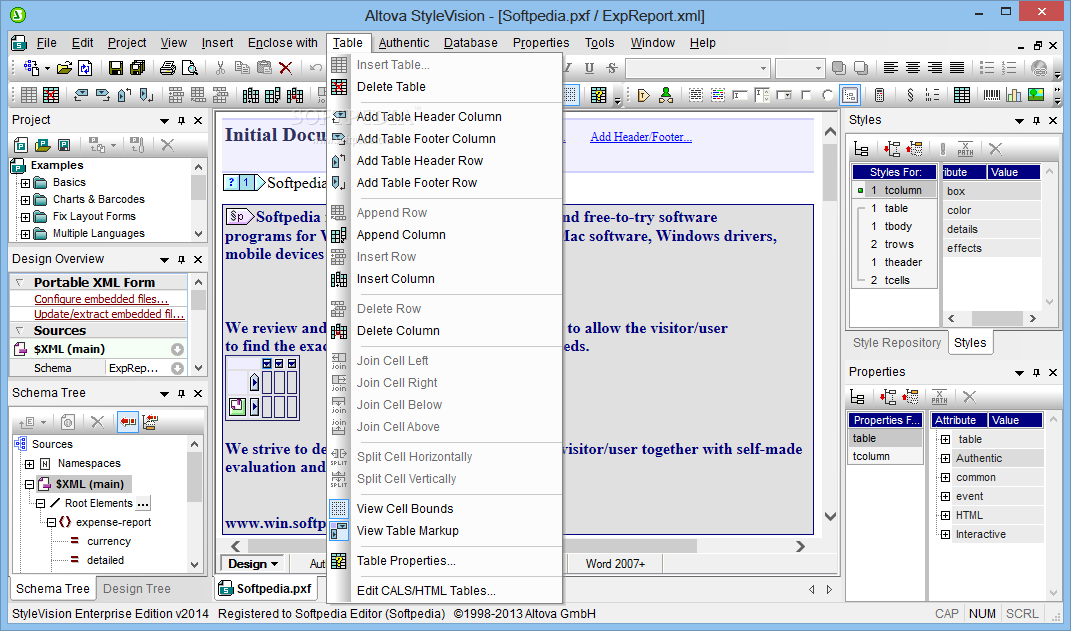Pin the Styles panel
Image resolution: width=1071 pixels, height=631 pixels.
(x=1036, y=120)
